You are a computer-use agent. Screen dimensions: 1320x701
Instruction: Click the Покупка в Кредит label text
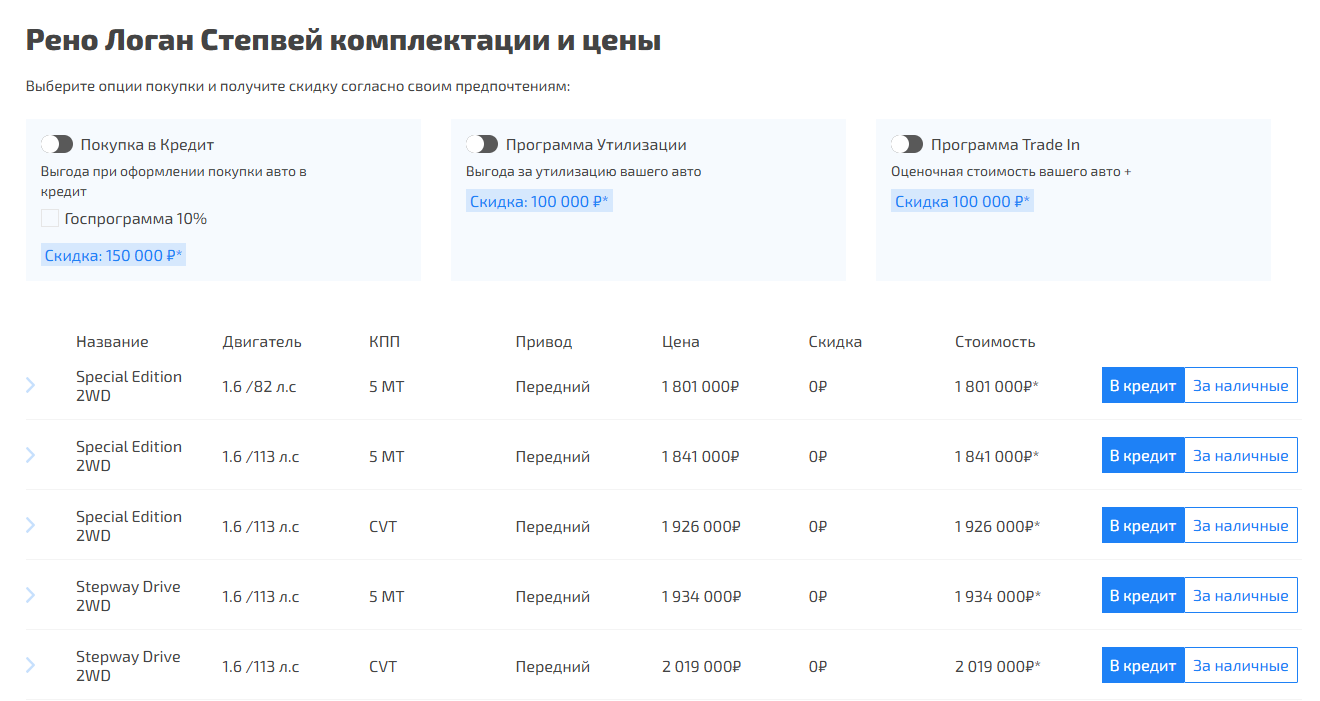click(x=147, y=145)
